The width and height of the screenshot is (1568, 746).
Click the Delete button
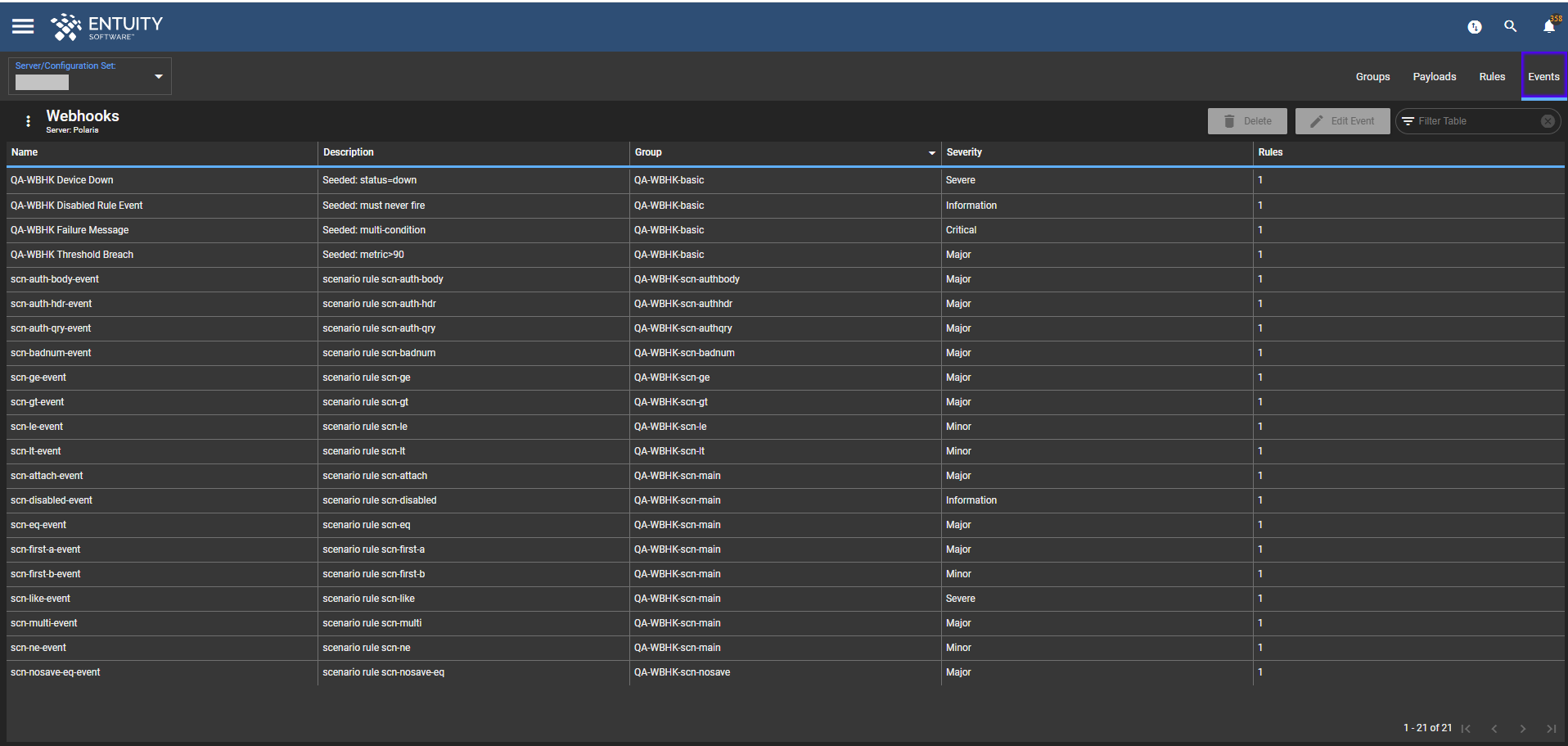(1247, 121)
